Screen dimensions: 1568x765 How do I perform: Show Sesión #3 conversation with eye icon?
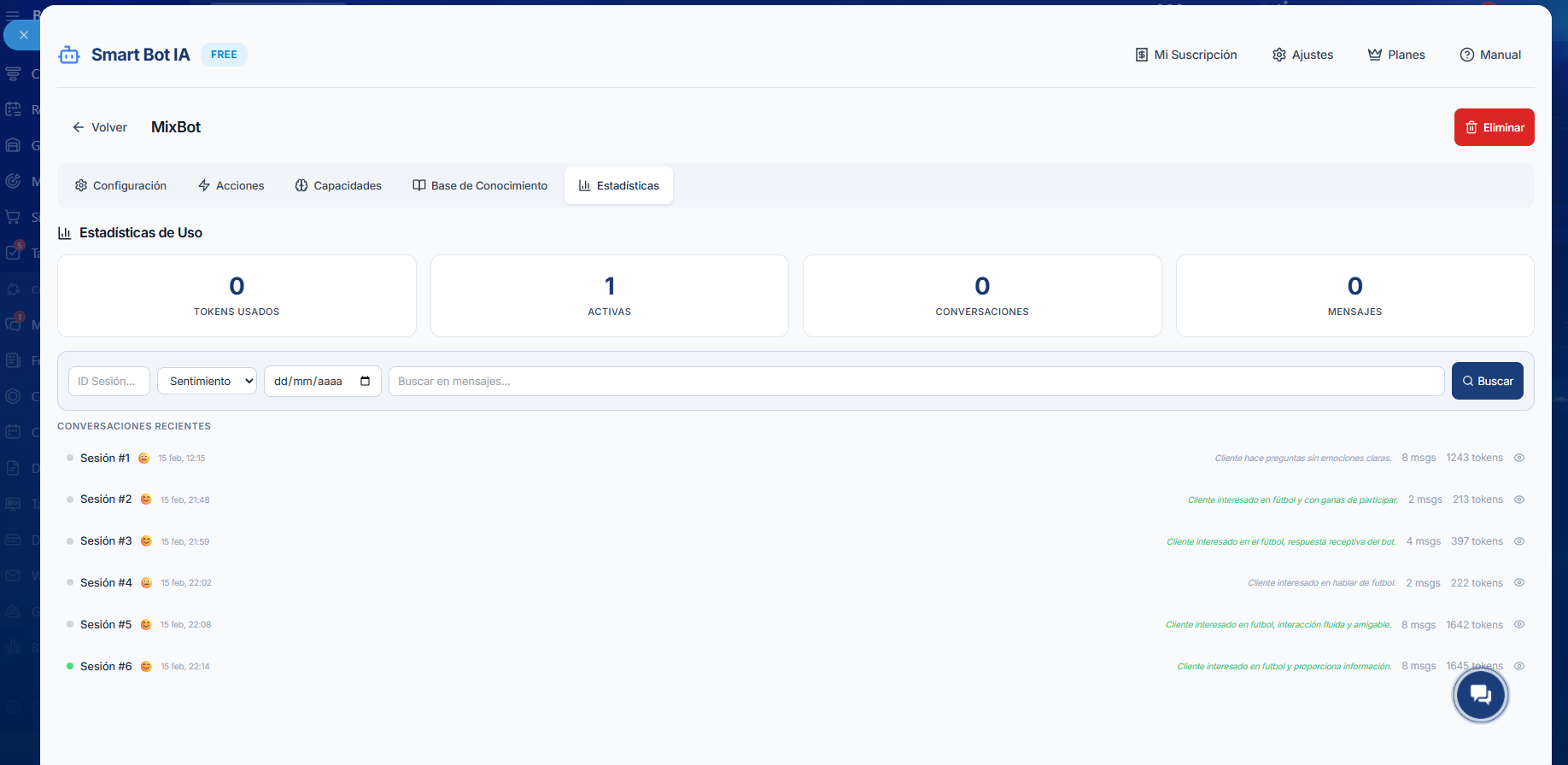click(1519, 541)
